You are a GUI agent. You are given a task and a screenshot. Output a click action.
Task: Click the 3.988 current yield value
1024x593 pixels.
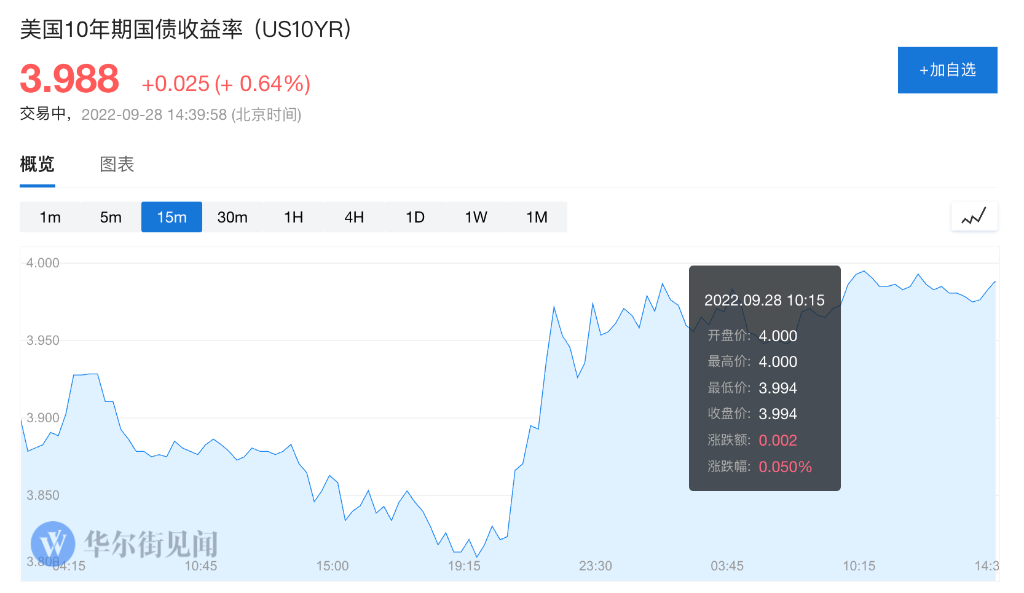coord(70,79)
